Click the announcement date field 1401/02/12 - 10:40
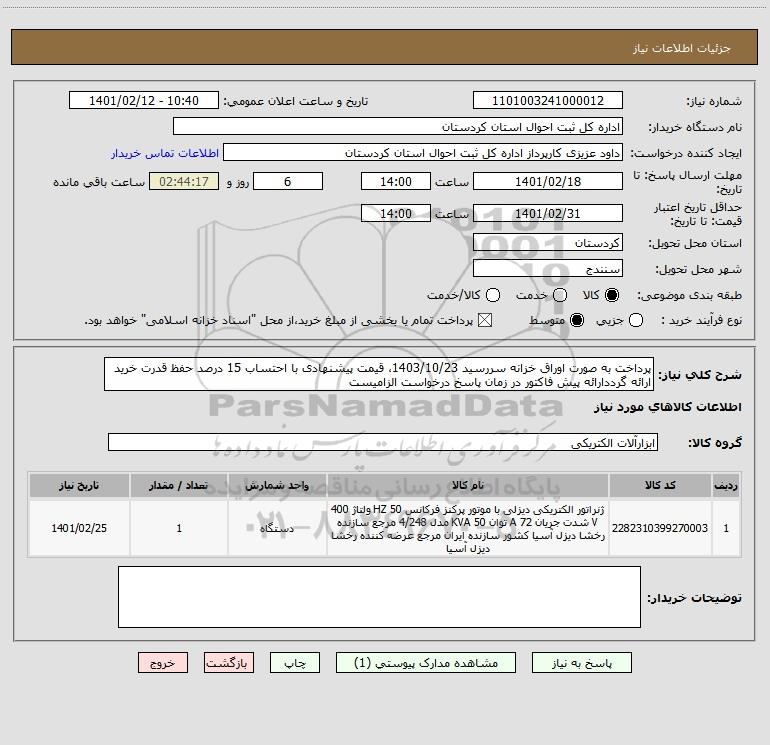The image size is (770, 745). click(144, 101)
